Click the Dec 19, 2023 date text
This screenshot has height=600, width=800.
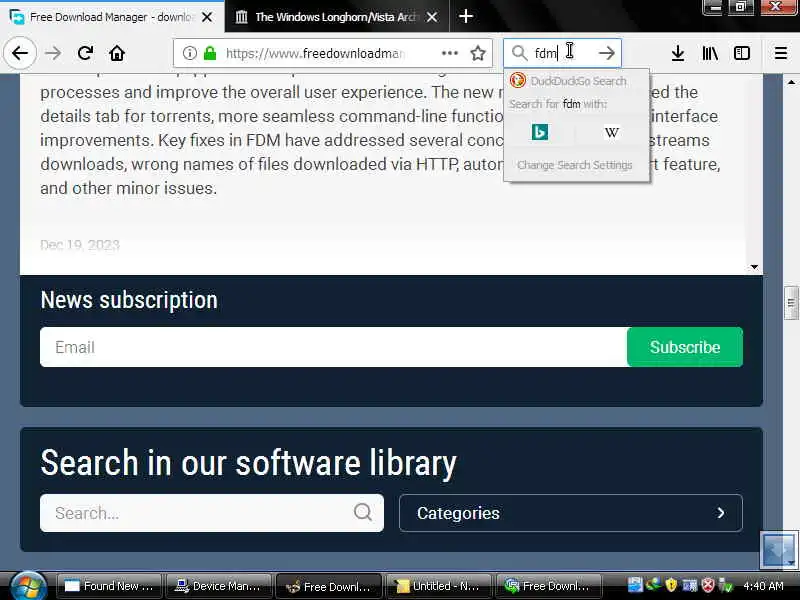(x=80, y=245)
